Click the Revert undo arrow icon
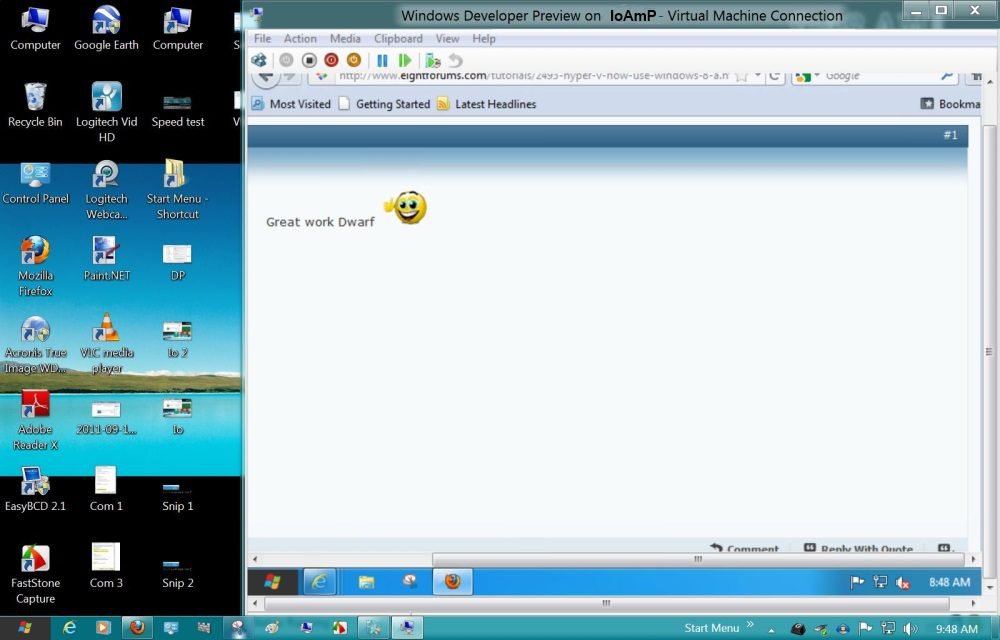The image size is (1000, 640). pos(455,60)
